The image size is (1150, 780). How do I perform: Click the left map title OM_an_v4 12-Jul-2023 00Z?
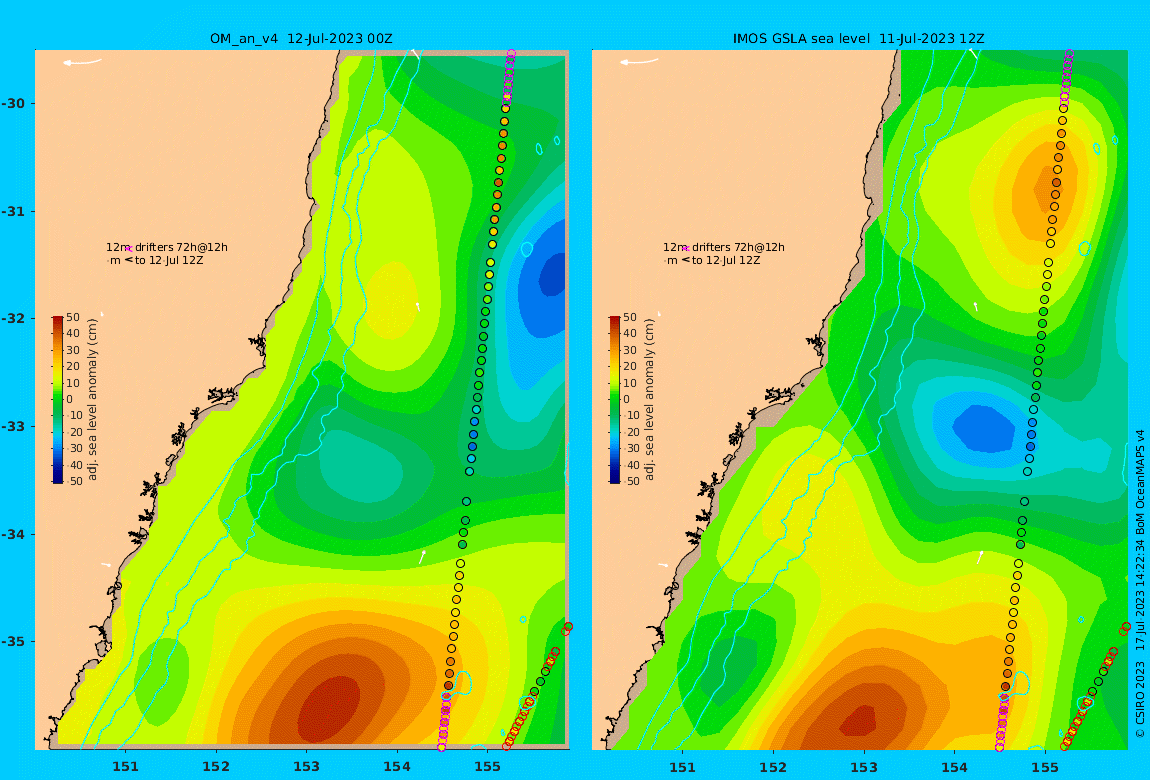pyautogui.click(x=301, y=39)
